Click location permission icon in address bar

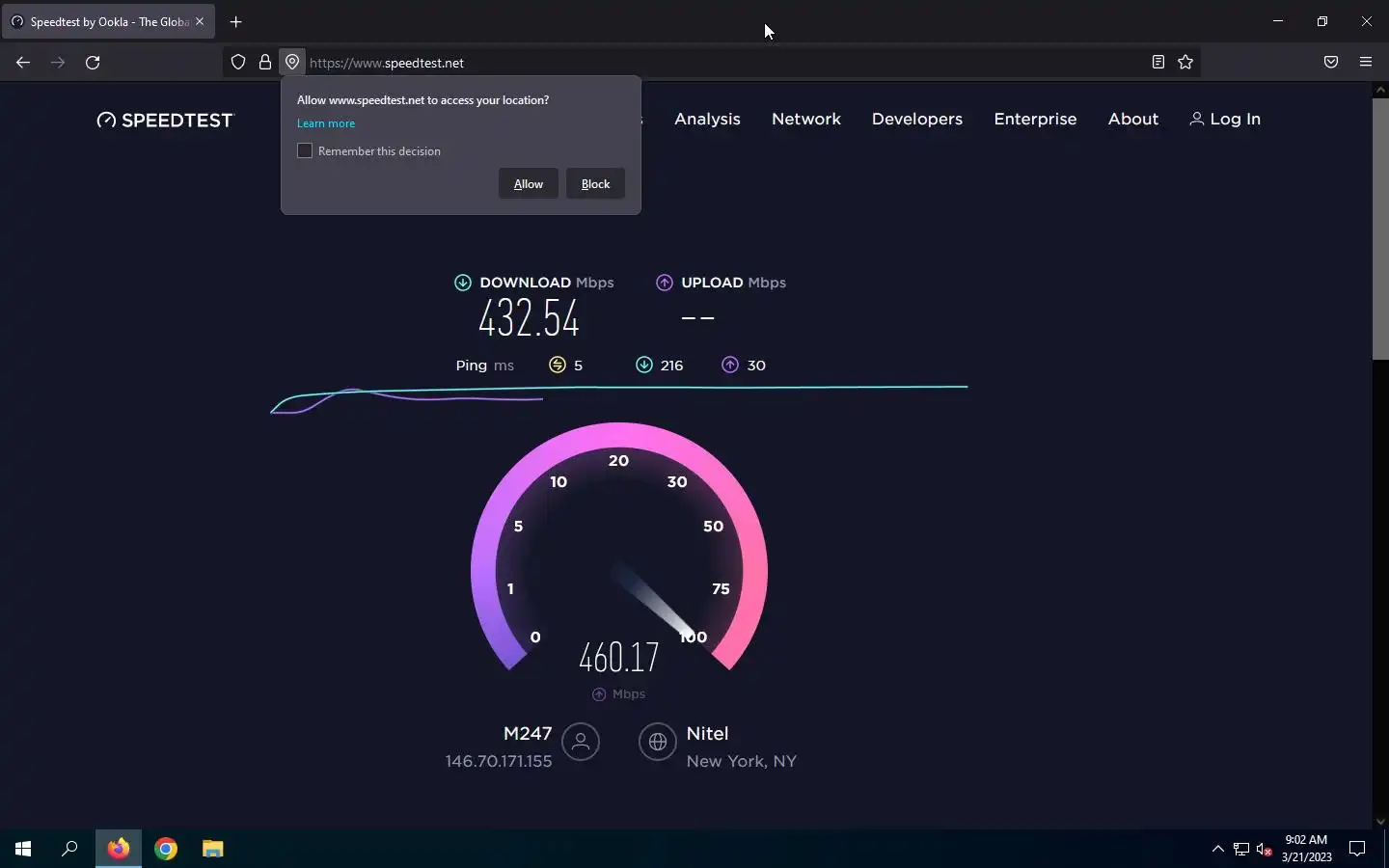[x=292, y=63]
